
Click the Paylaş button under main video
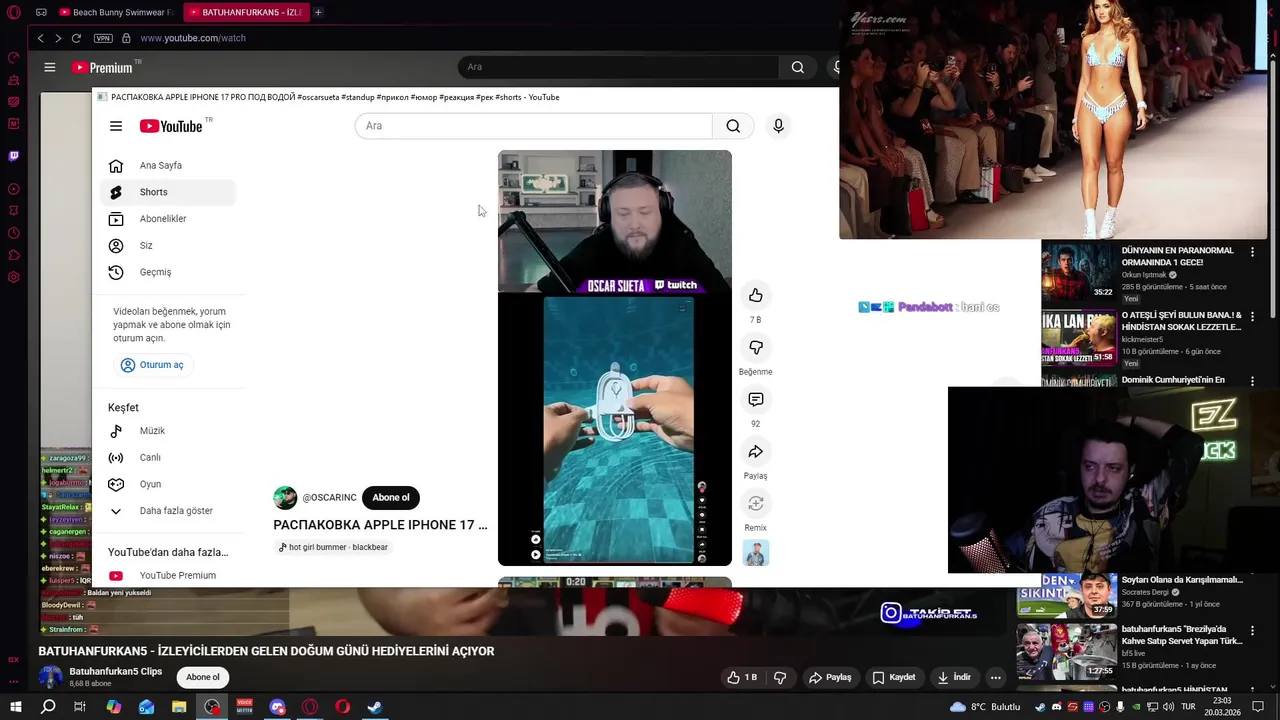[830, 677]
